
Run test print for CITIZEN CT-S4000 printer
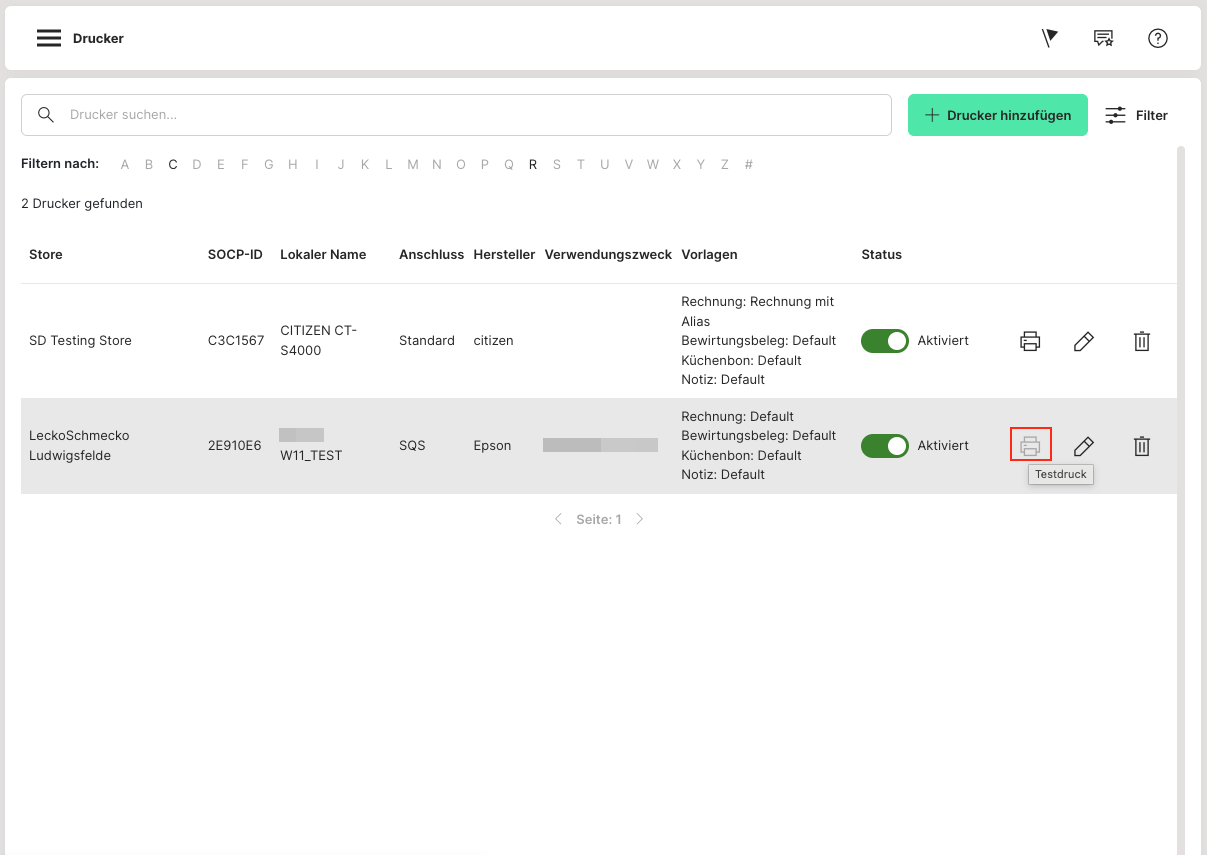(1030, 341)
